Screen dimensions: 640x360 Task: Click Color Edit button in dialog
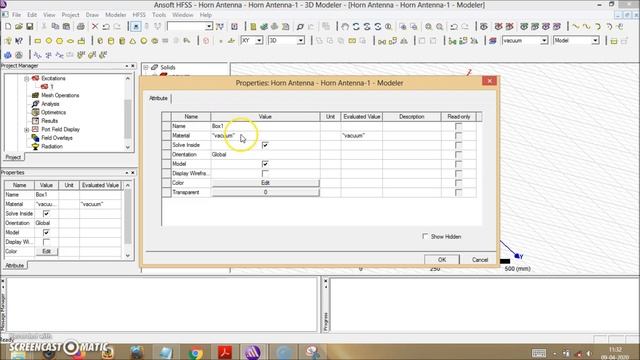[265, 183]
